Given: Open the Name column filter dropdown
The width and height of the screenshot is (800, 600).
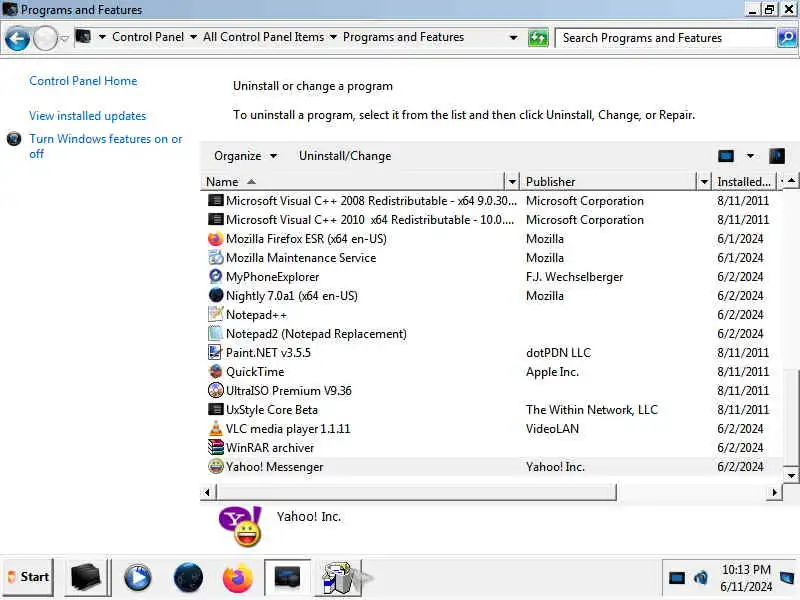Looking at the screenshot, I should point(512,182).
